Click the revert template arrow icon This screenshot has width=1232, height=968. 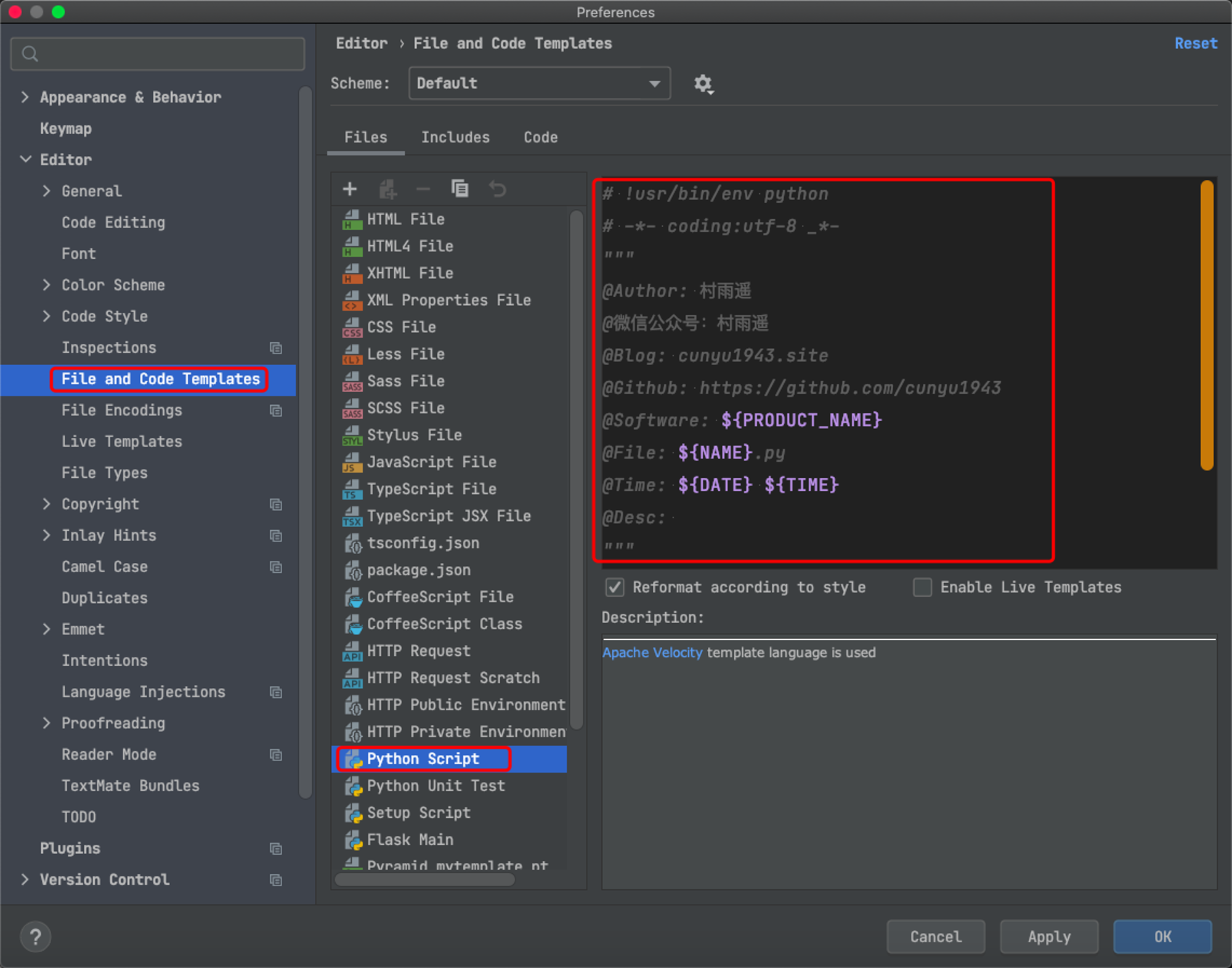pos(498,189)
